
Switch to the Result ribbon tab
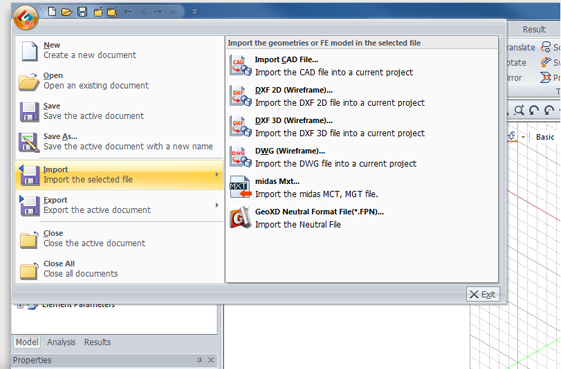(x=534, y=29)
